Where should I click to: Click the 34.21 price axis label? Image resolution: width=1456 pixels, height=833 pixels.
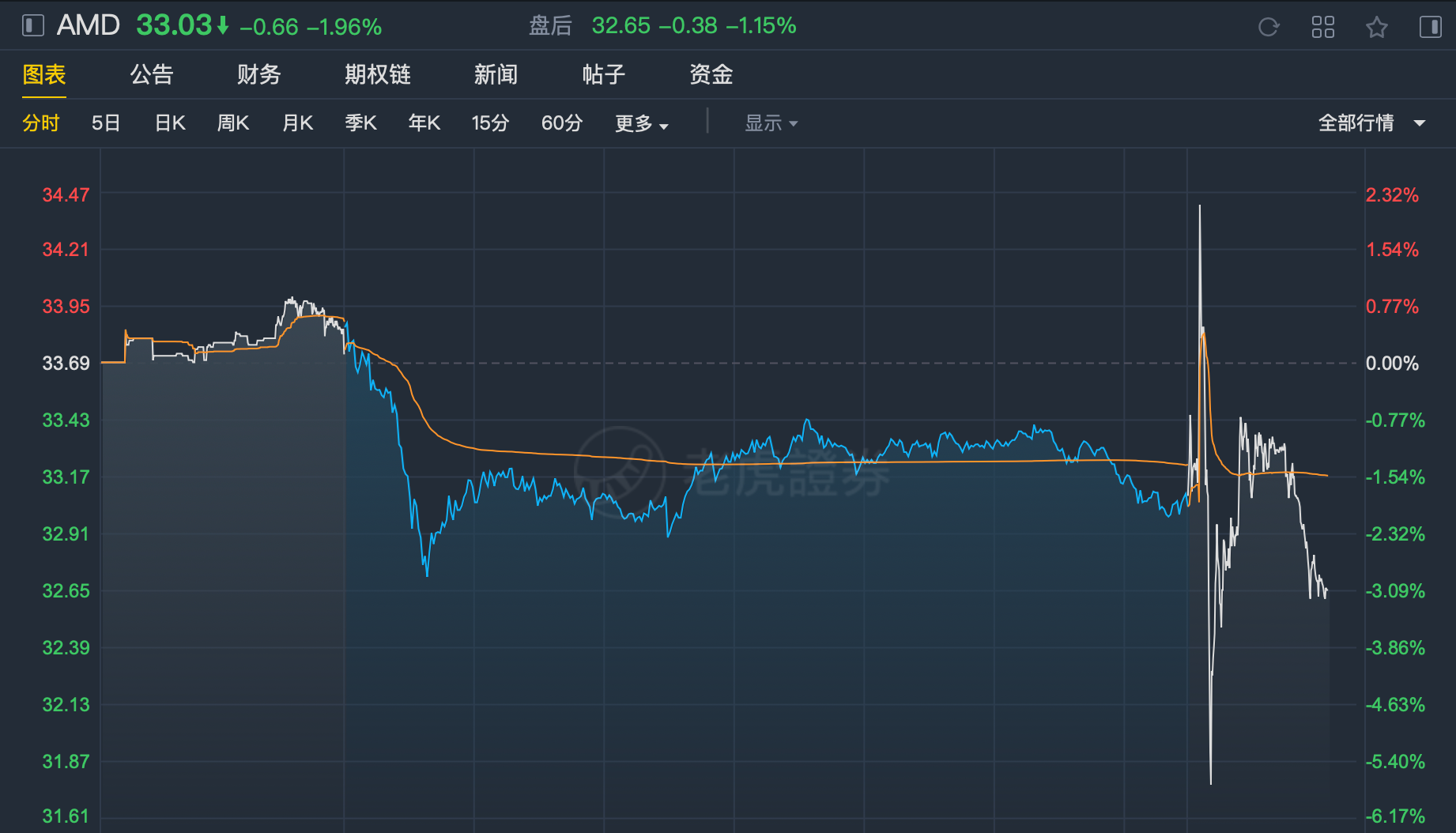[66, 250]
